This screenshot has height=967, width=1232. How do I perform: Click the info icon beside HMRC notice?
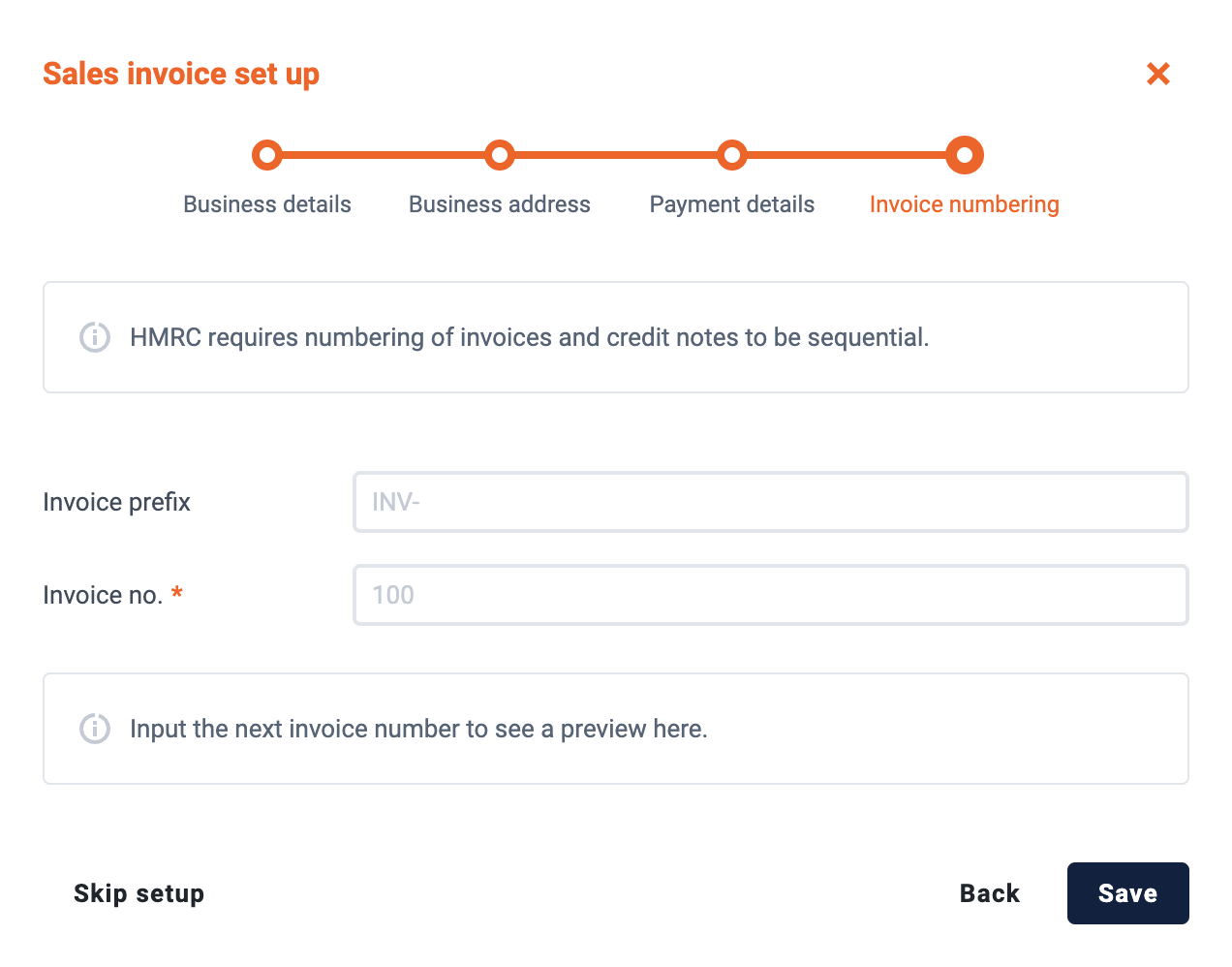tap(95, 337)
